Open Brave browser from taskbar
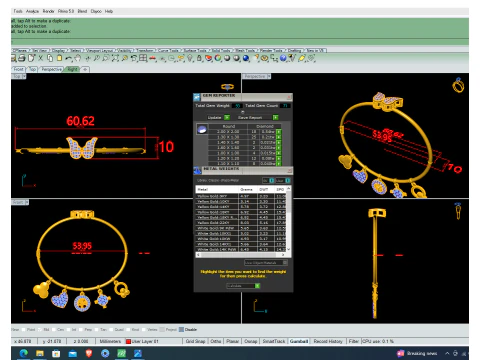Viewport: 480px width, 360px height. click(x=89, y=353)
